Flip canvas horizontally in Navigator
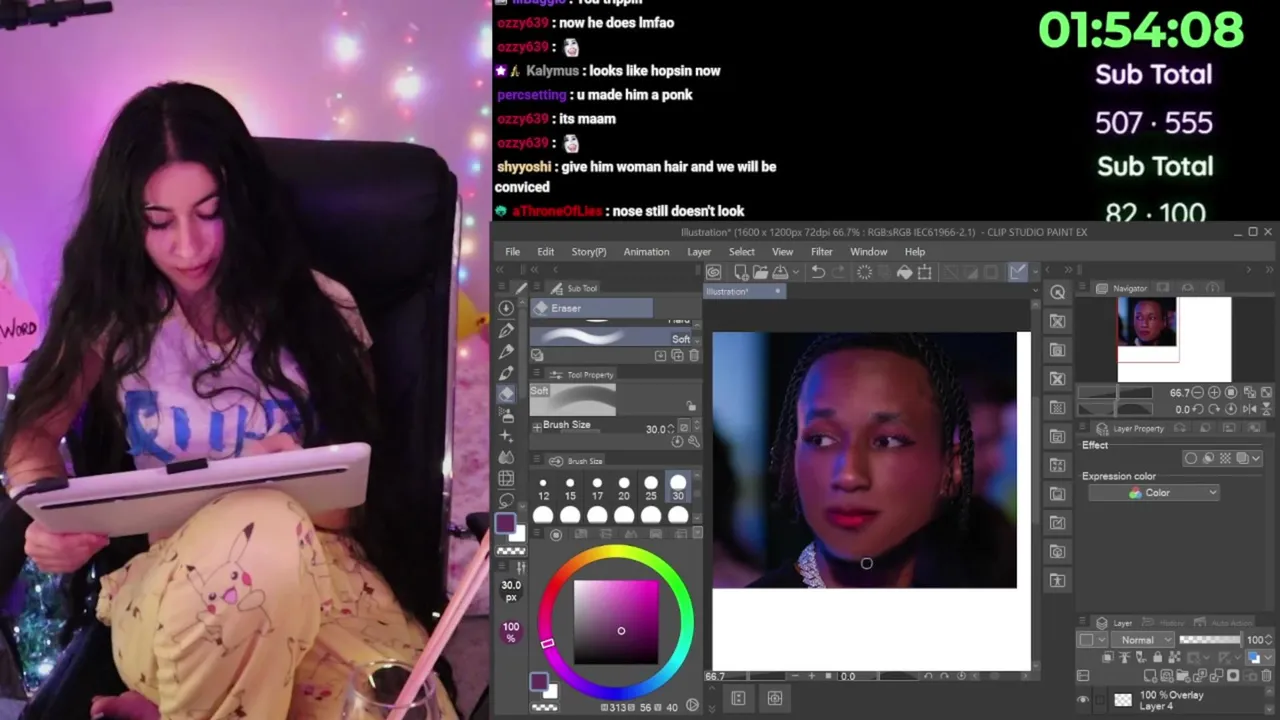This screenshot has width=1280, height=720. pos(1249,409)
